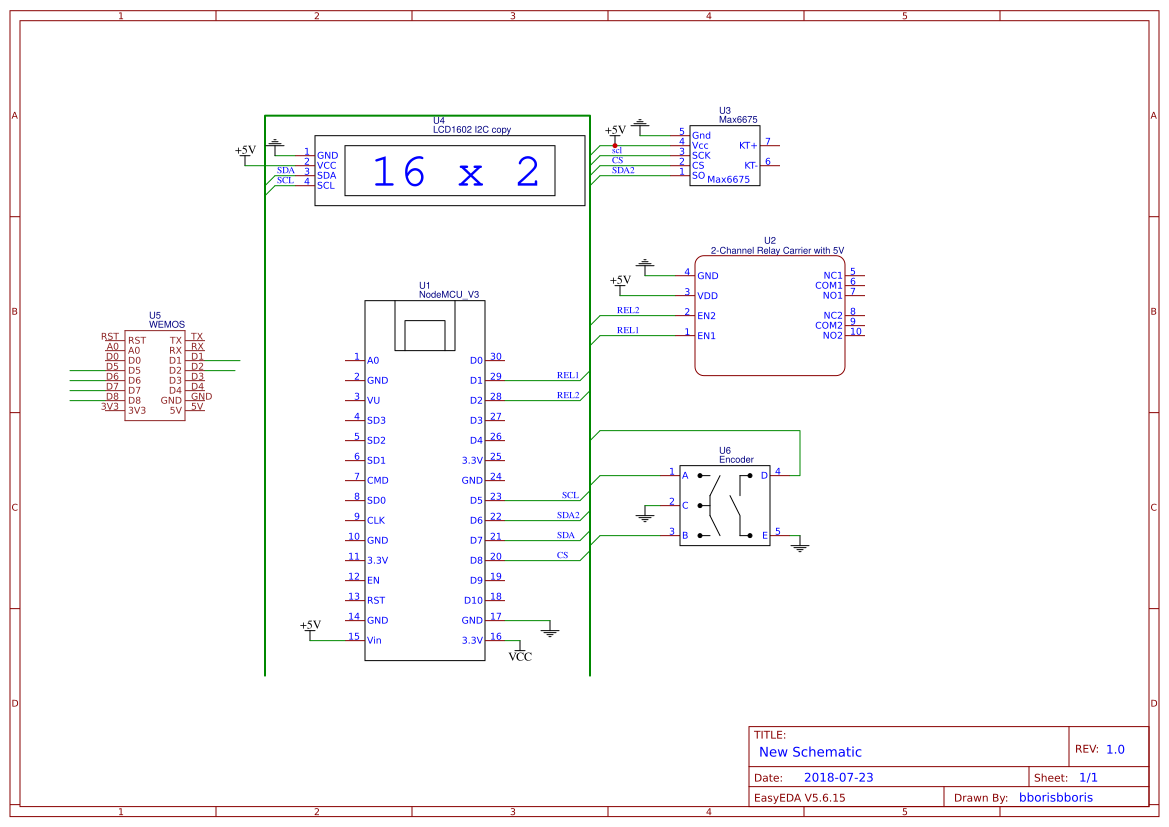Click the bborisbboris author link
Viewport: 1169px width, 827px height.
coord(1058,797)
